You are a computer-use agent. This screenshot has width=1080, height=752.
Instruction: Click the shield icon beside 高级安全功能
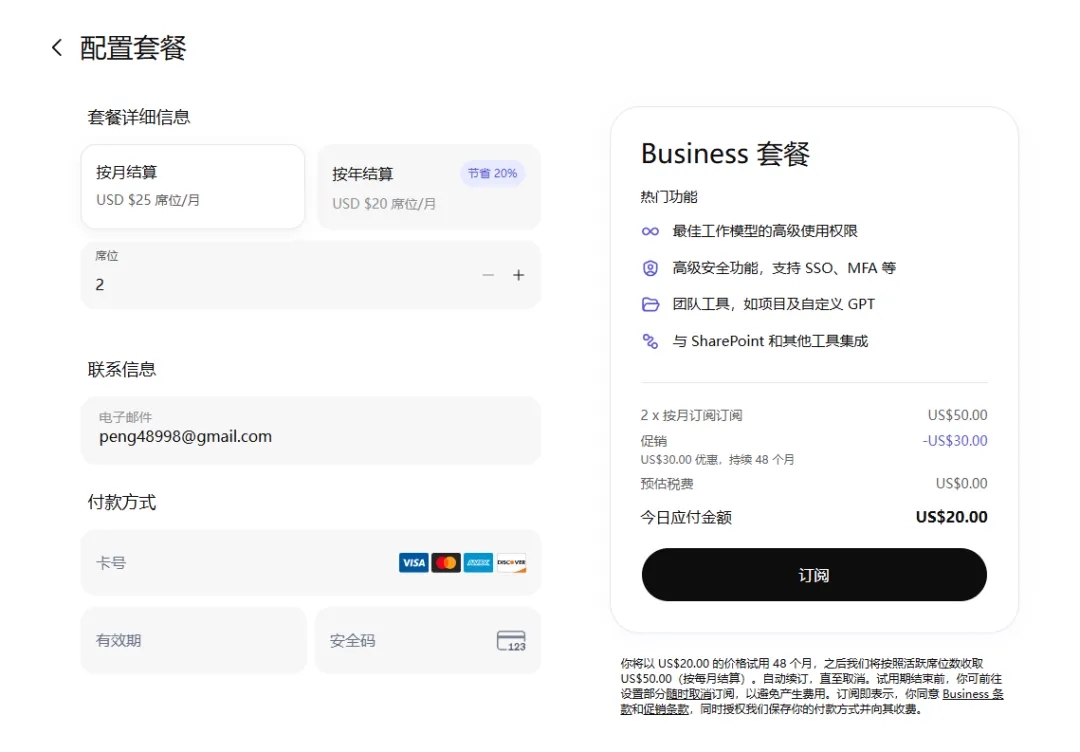pyautogui.click(x=650, y=268)
